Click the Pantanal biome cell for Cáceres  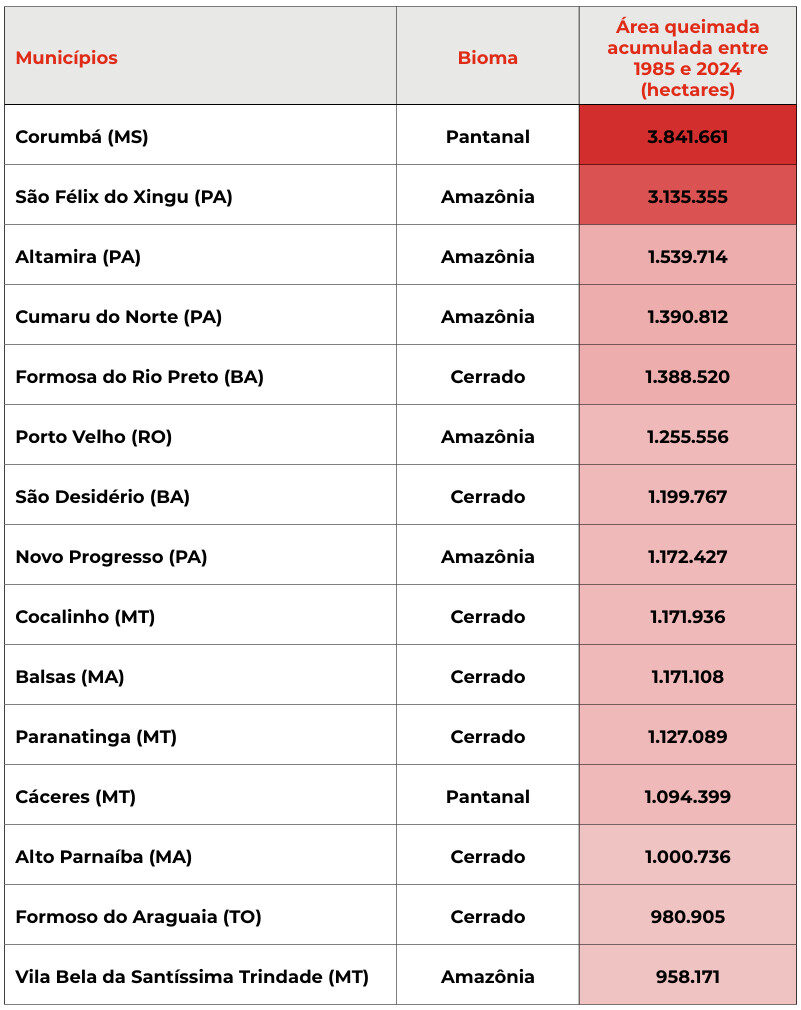point(487,797)
